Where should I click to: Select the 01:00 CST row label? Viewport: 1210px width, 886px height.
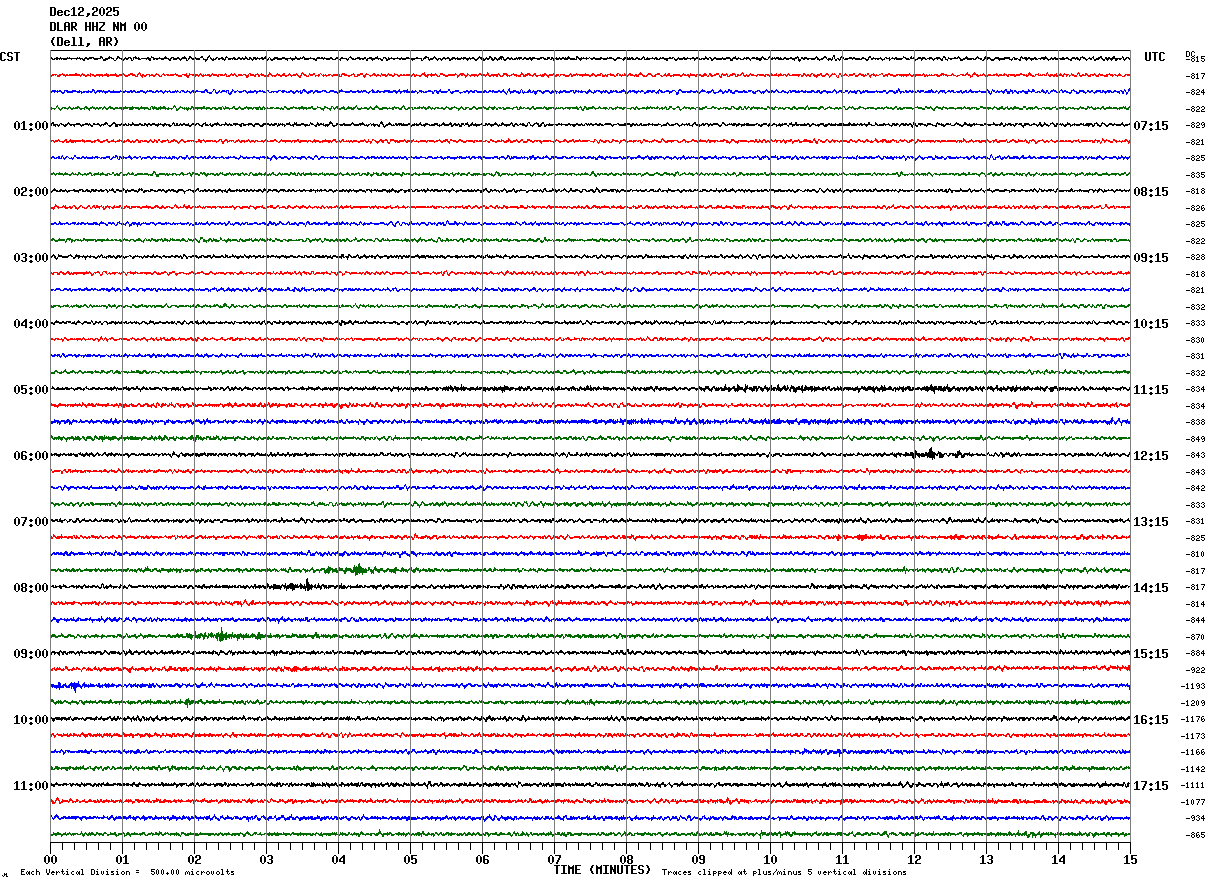pos(30,126)
